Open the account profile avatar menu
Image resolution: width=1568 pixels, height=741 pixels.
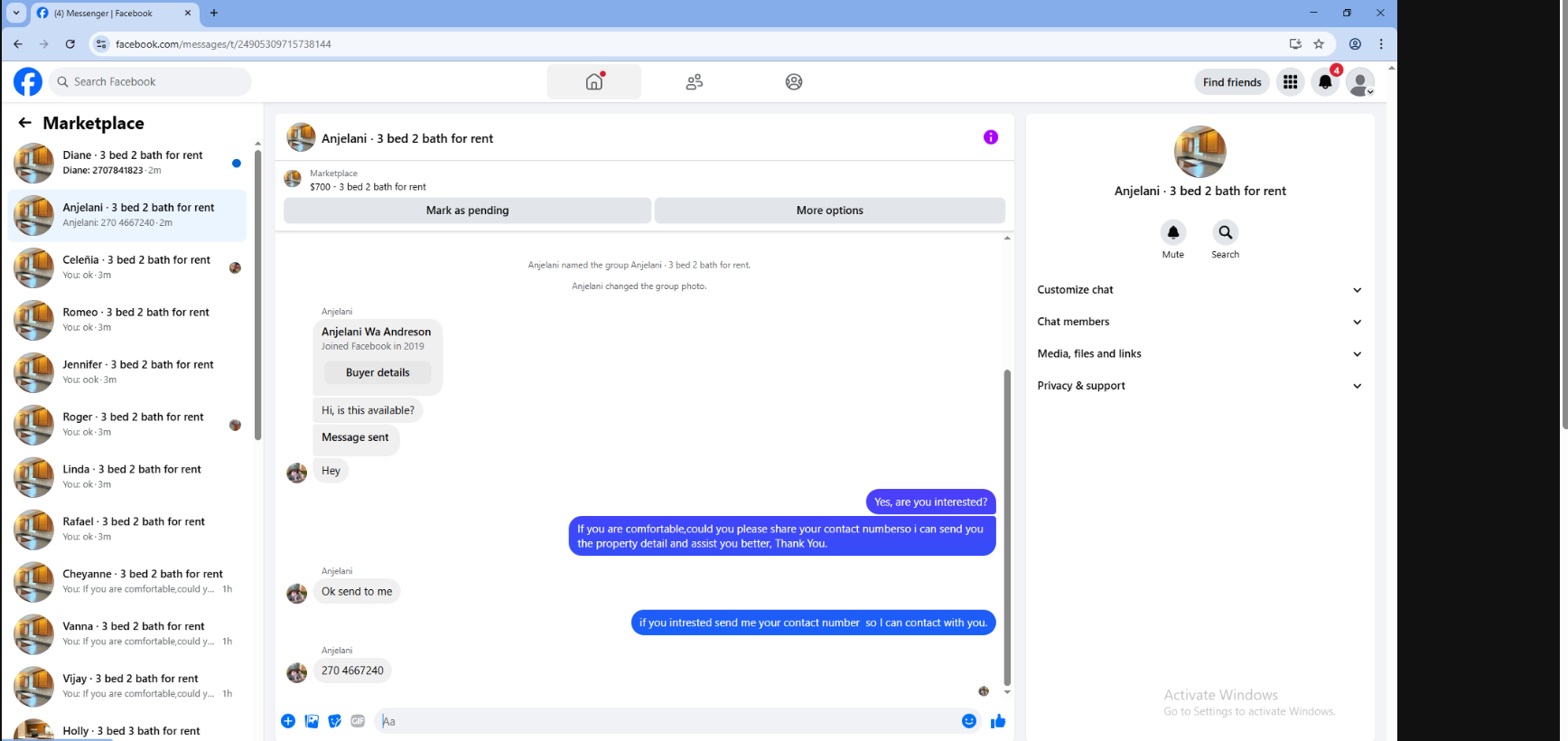[1360, 82]
